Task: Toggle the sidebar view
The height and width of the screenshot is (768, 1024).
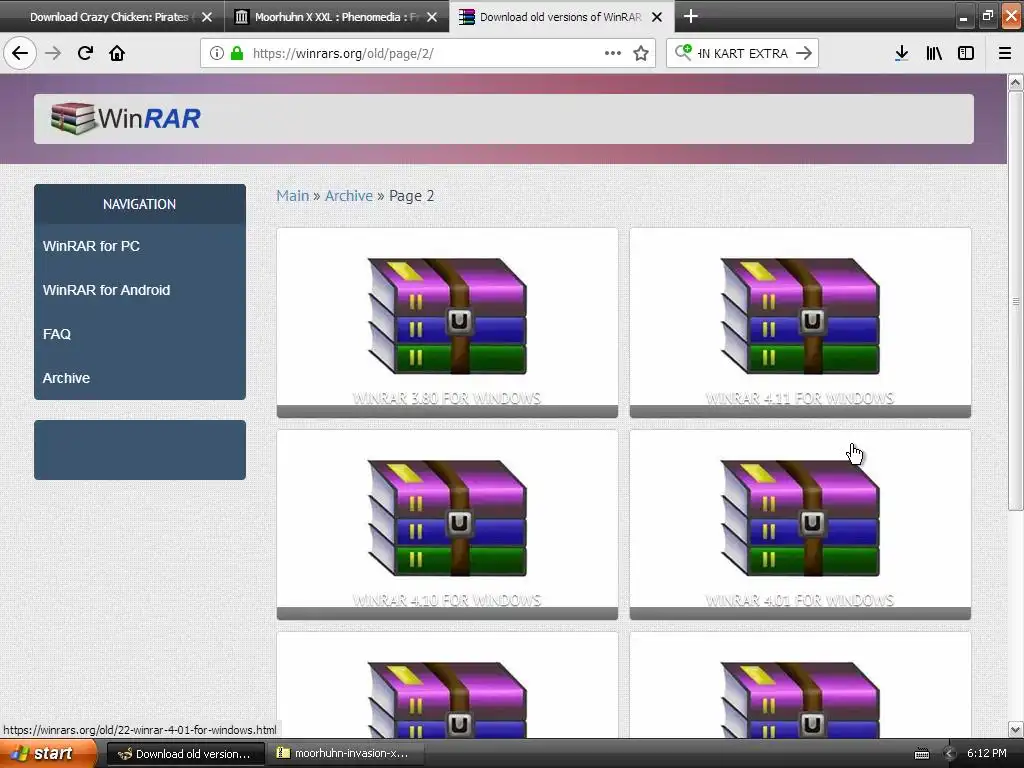Action: tap(966, 54)
